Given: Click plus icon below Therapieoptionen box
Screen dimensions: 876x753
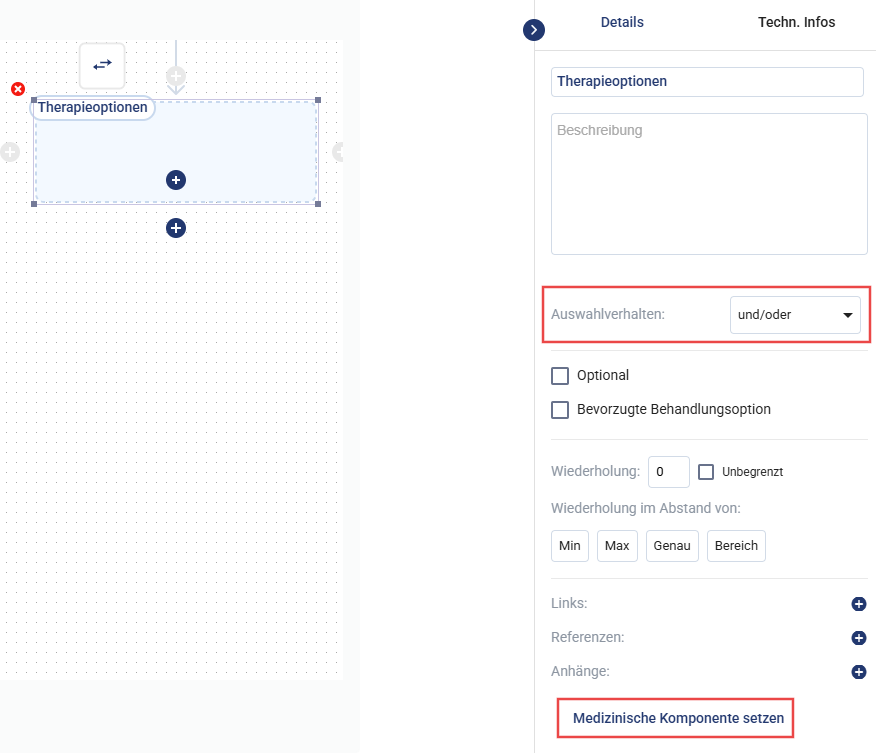Looking at the screenshot, I should pyautogui.click(x=176, y=228).
